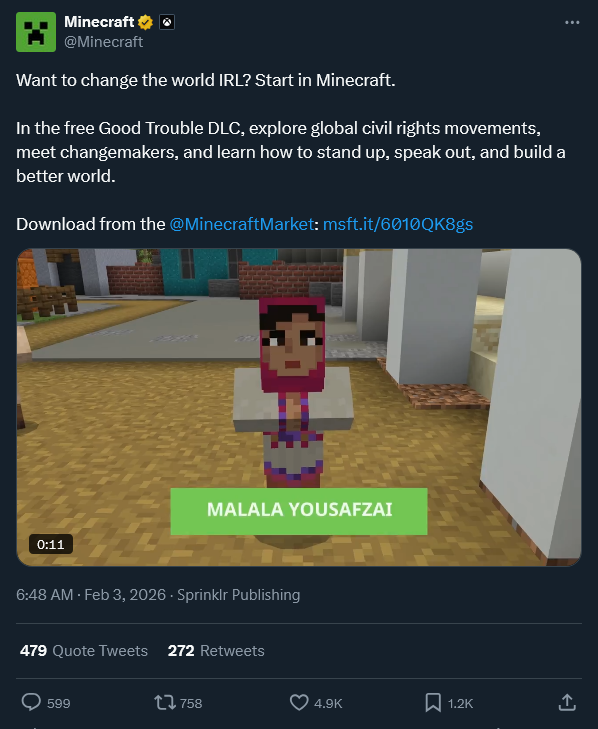Image resolution: width=598 pixels, height=729 pixels.
Task: Open the @MinecraftMarket mention link
Action: coord(242,224)
